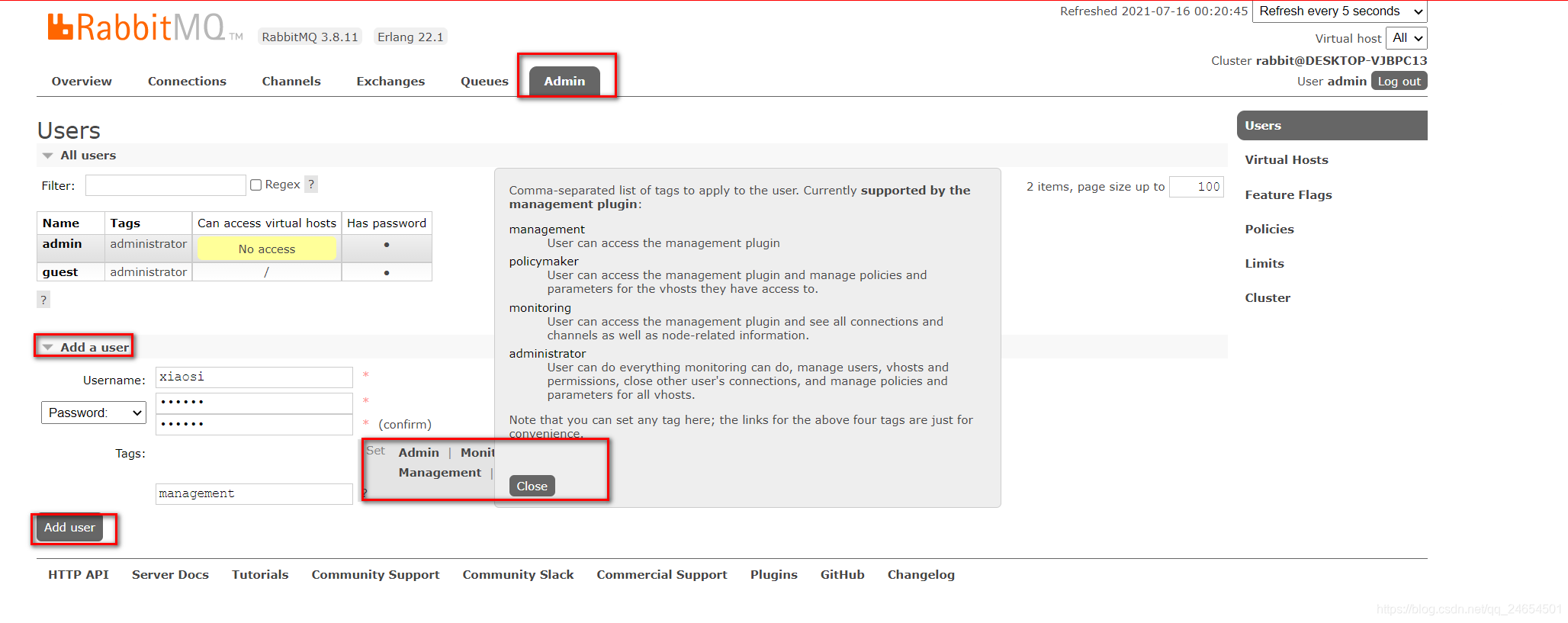The width and height of the screenshot is (1568, 623).
Task: Open the HTTP API footer link
Action: [x=79, y=575]
